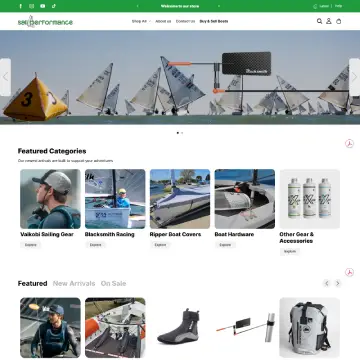The height and width of the screenshot is (360, 360).
Task: Explore Vaikobi Sailing Gear button
Action: click(31, 245)
